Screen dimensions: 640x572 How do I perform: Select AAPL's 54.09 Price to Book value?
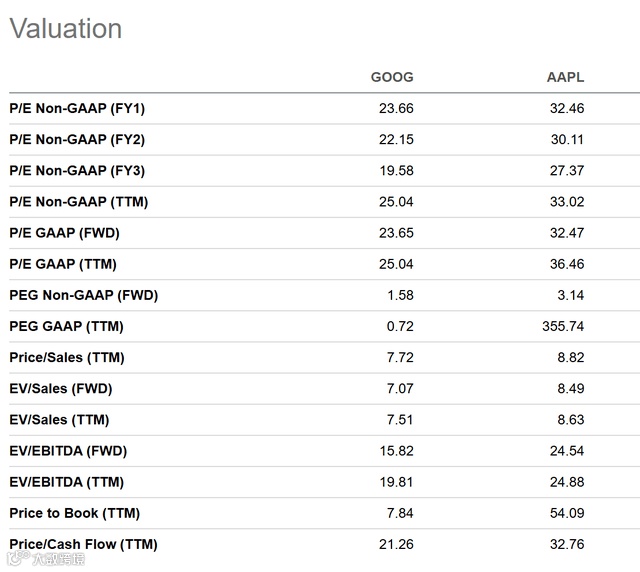[567, 513]
